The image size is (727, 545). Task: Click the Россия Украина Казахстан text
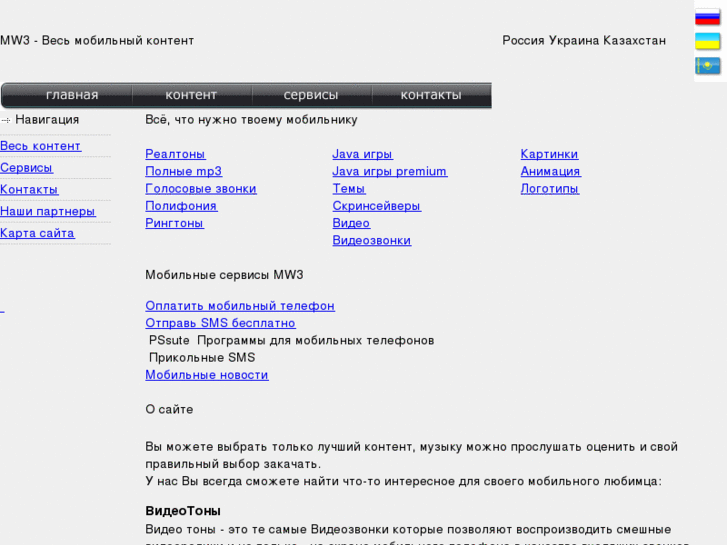(584, 41)
